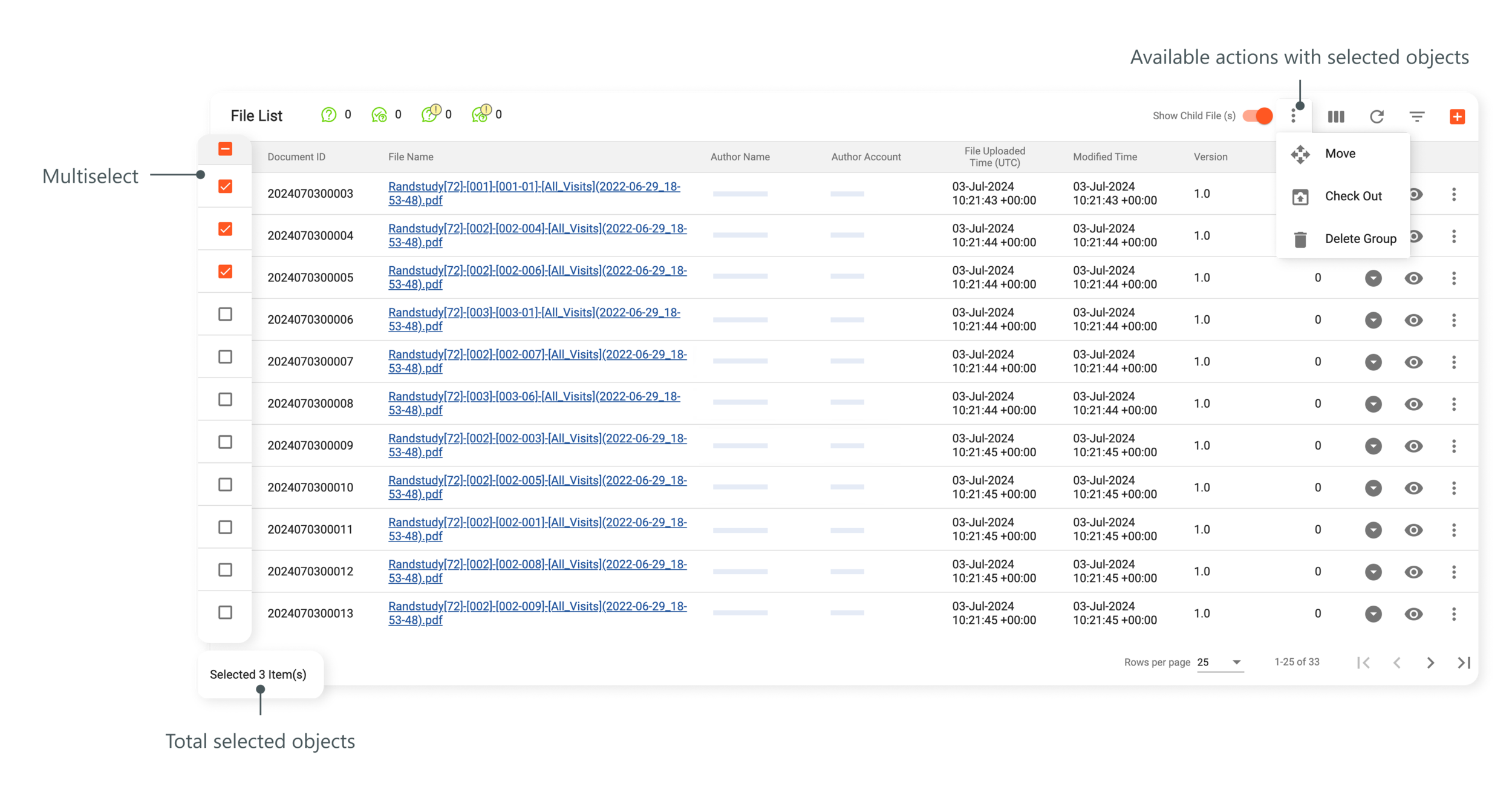Viewport: 1512px width, 795px height.
Task: Sort by the Document ID column header
Action: click(296, 157)
